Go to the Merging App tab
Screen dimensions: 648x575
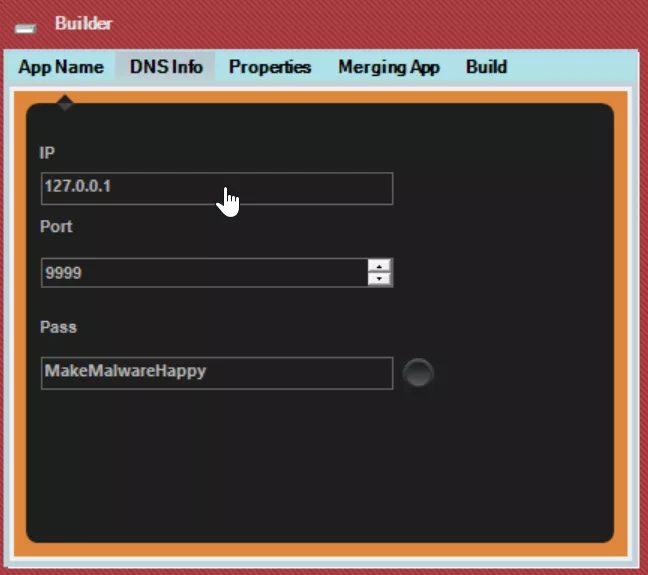(388, 67)
